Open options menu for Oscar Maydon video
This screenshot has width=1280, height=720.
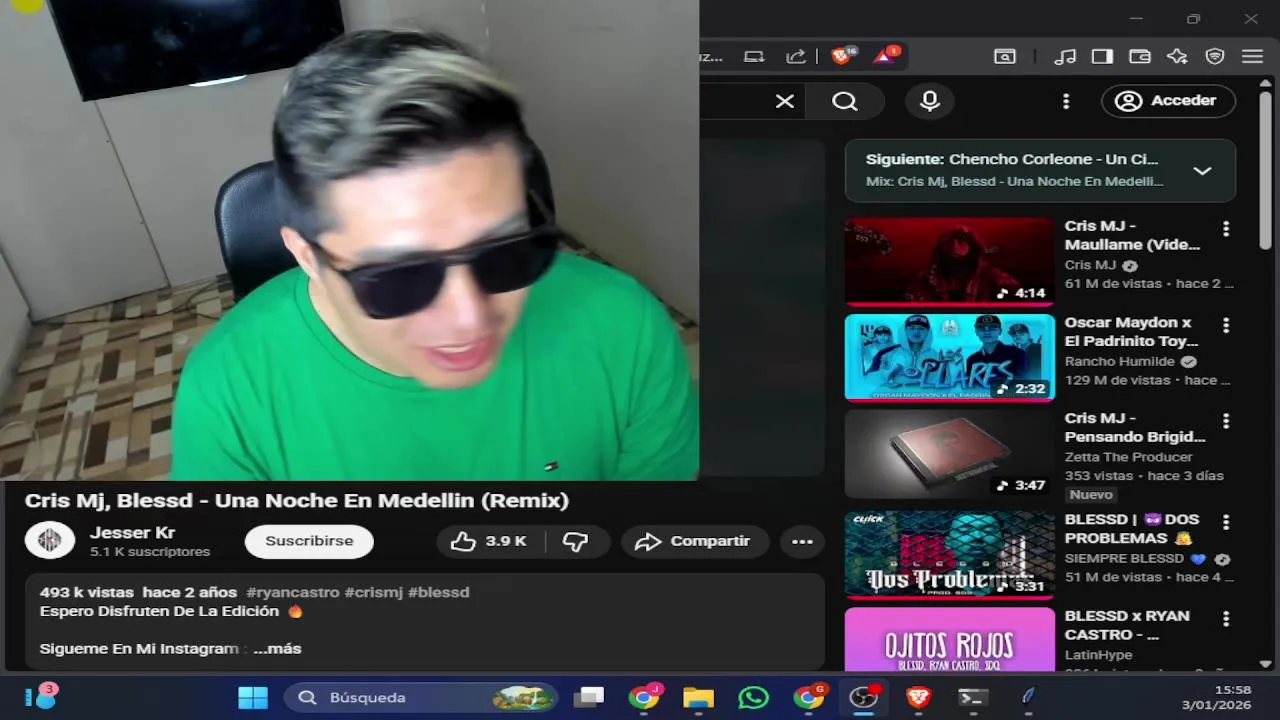pos(1226,325)
